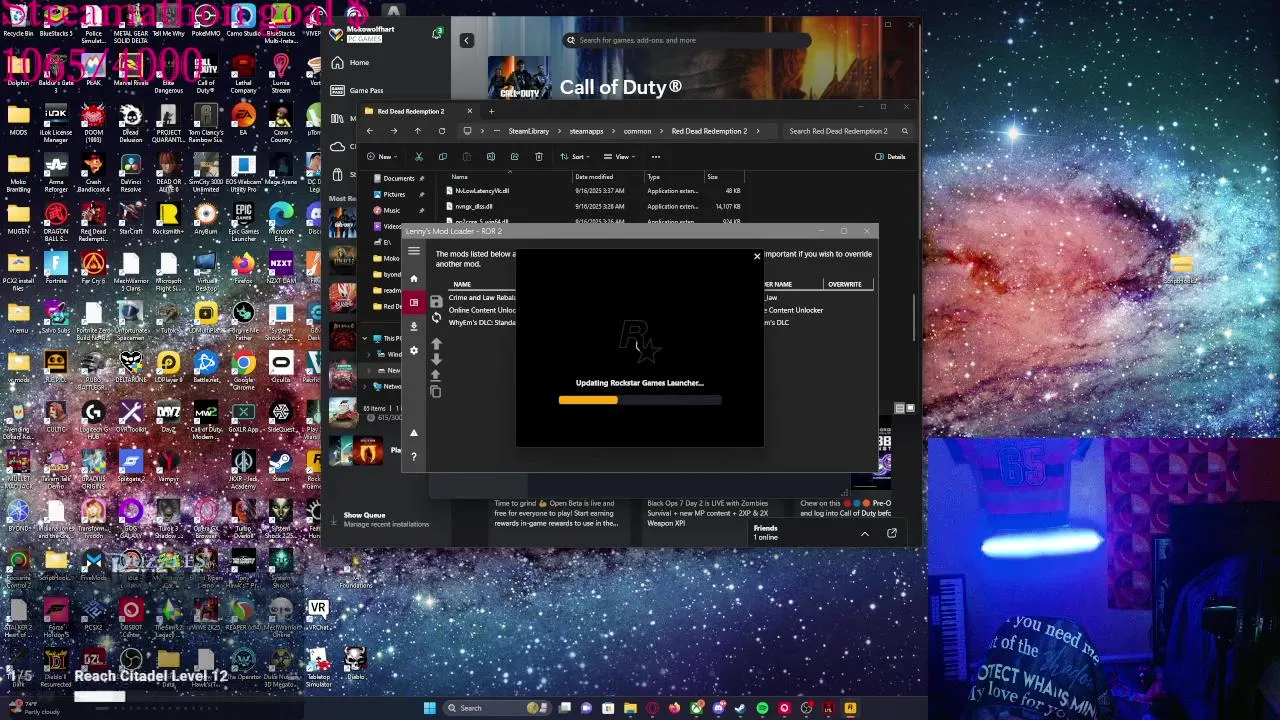Collapse the This PC tree node

click(366, 338)
